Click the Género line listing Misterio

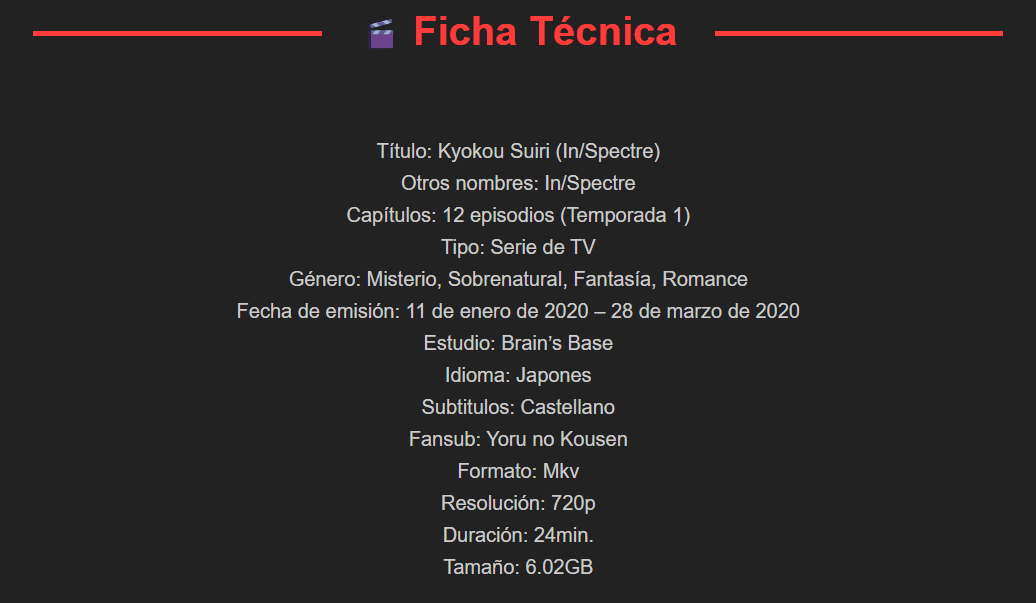pyautogui.click(x=518, y=280)
